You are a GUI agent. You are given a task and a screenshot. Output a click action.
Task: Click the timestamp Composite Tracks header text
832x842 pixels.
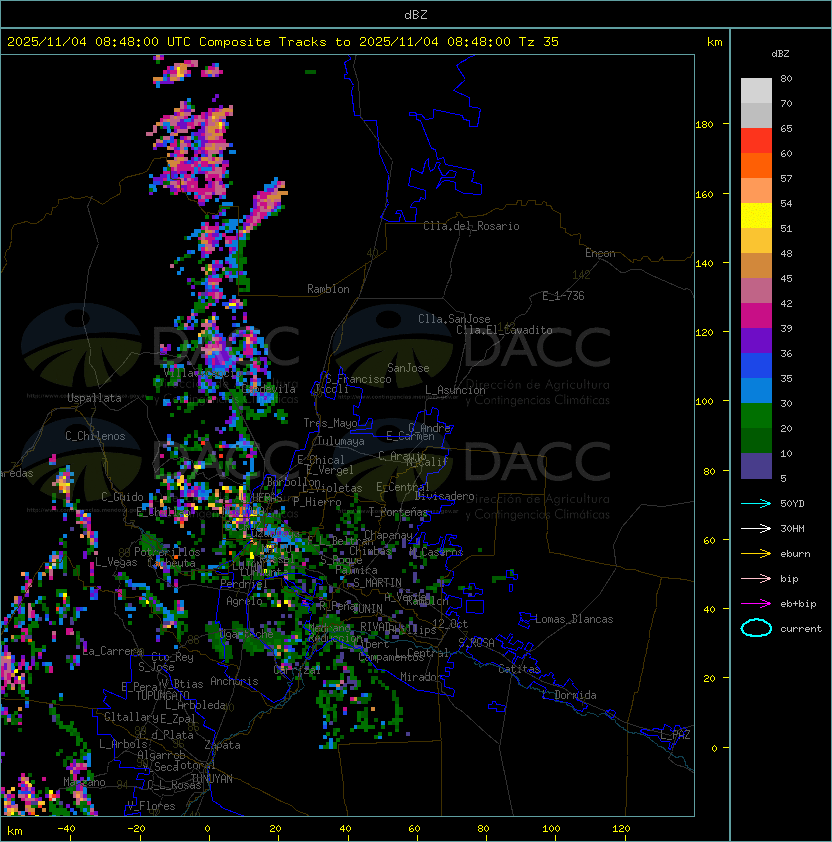(x=283, y=42)
